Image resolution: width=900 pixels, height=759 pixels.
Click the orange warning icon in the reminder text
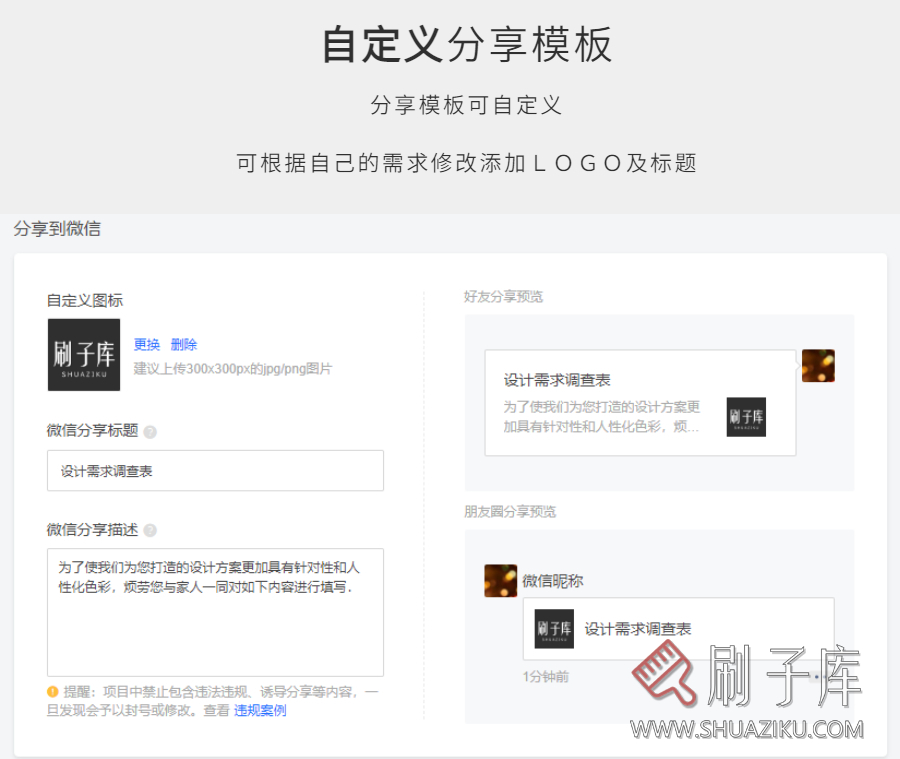[53, 691]
